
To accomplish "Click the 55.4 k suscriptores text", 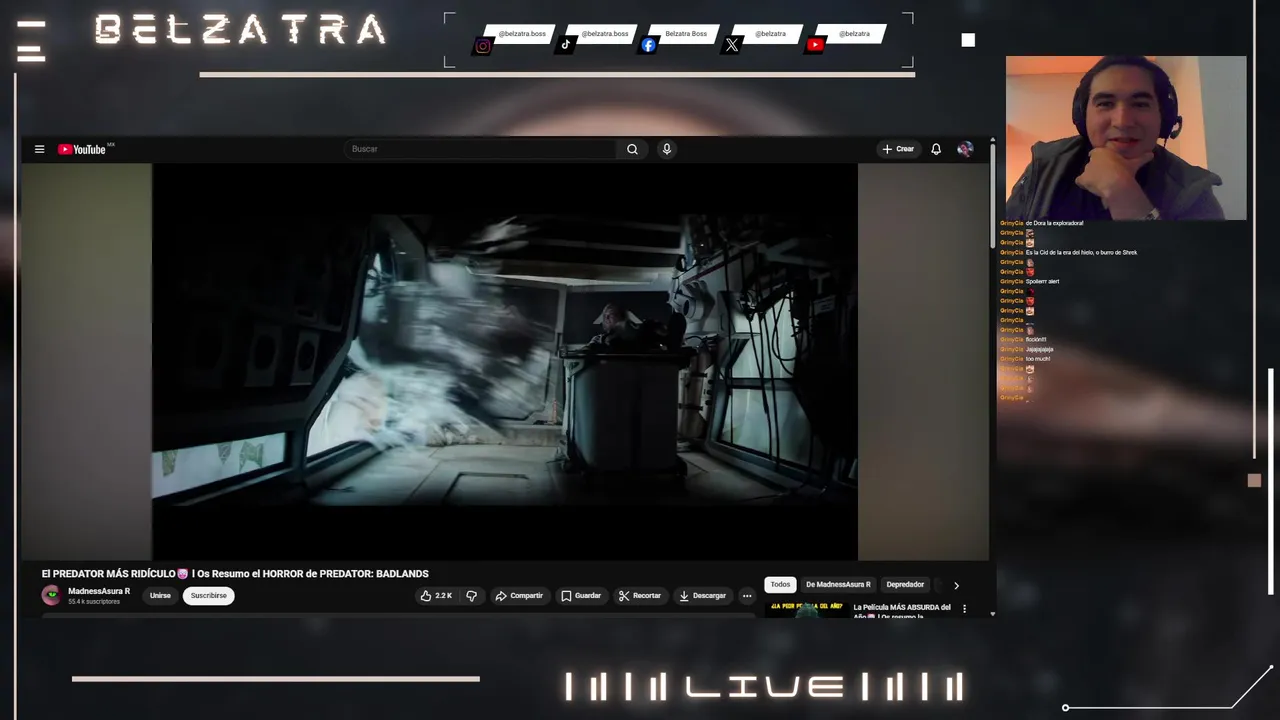I will pos(94,602).
